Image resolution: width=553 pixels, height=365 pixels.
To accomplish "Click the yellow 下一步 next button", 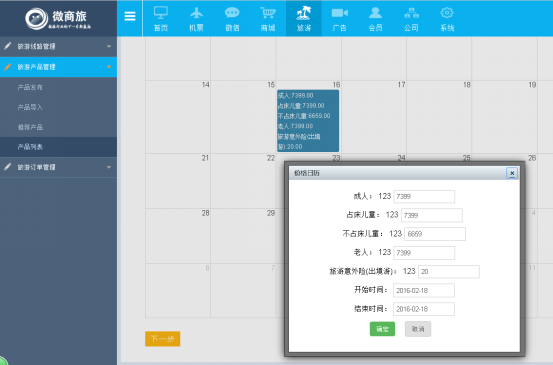I will click(x=163, y=339).
